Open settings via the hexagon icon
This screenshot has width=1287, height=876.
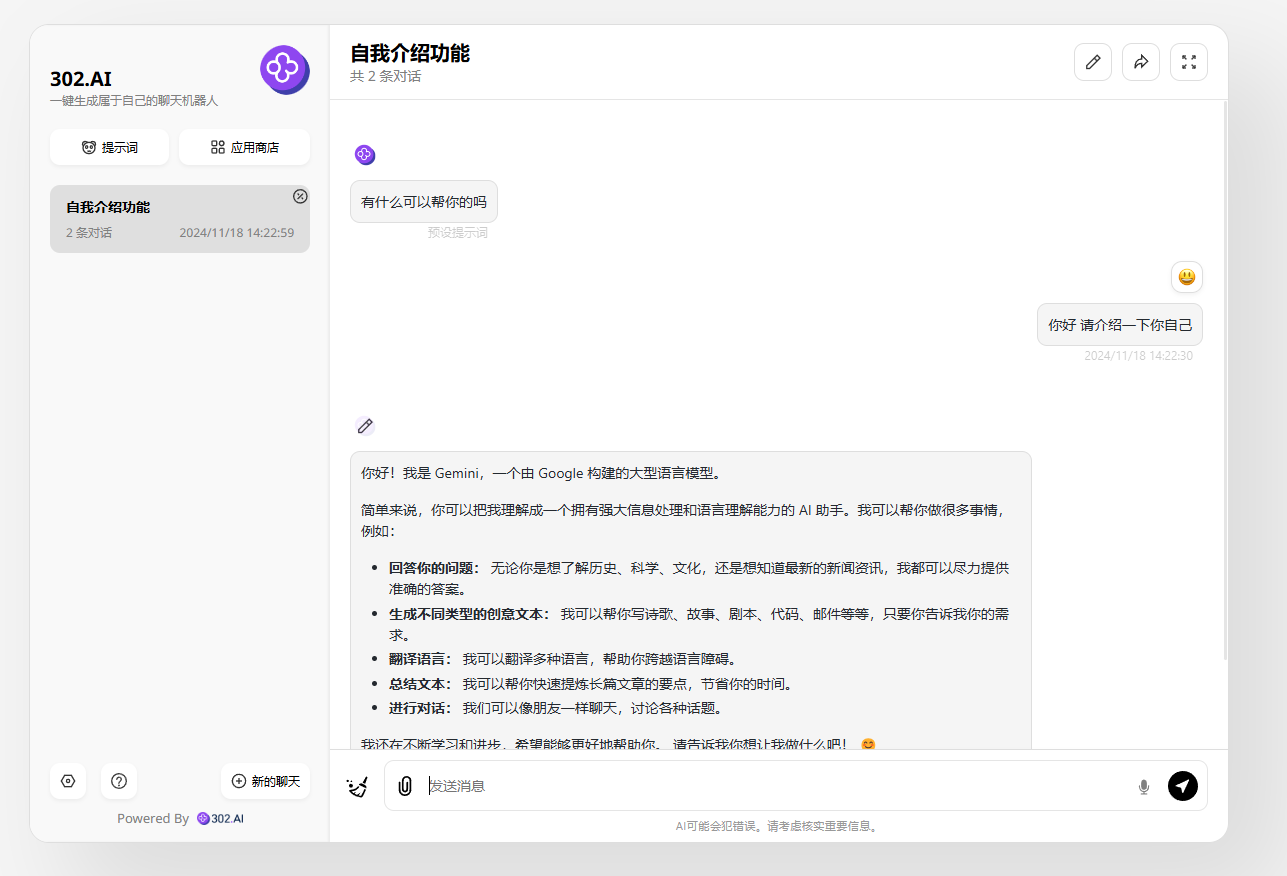(68, 781)
